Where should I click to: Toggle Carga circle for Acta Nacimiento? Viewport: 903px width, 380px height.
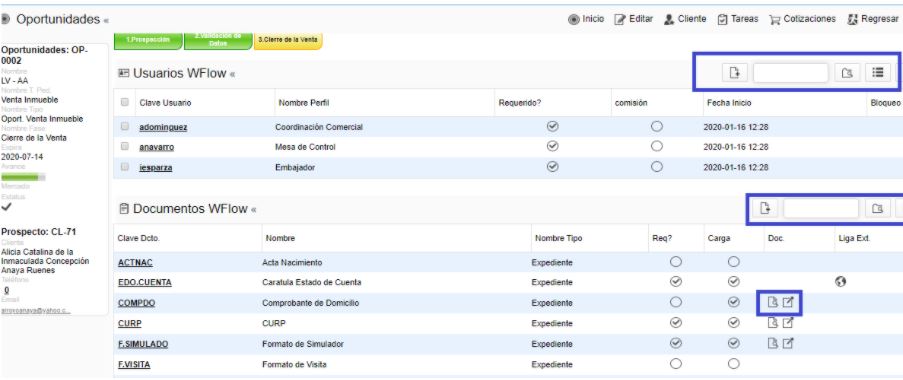pos(733,262)
